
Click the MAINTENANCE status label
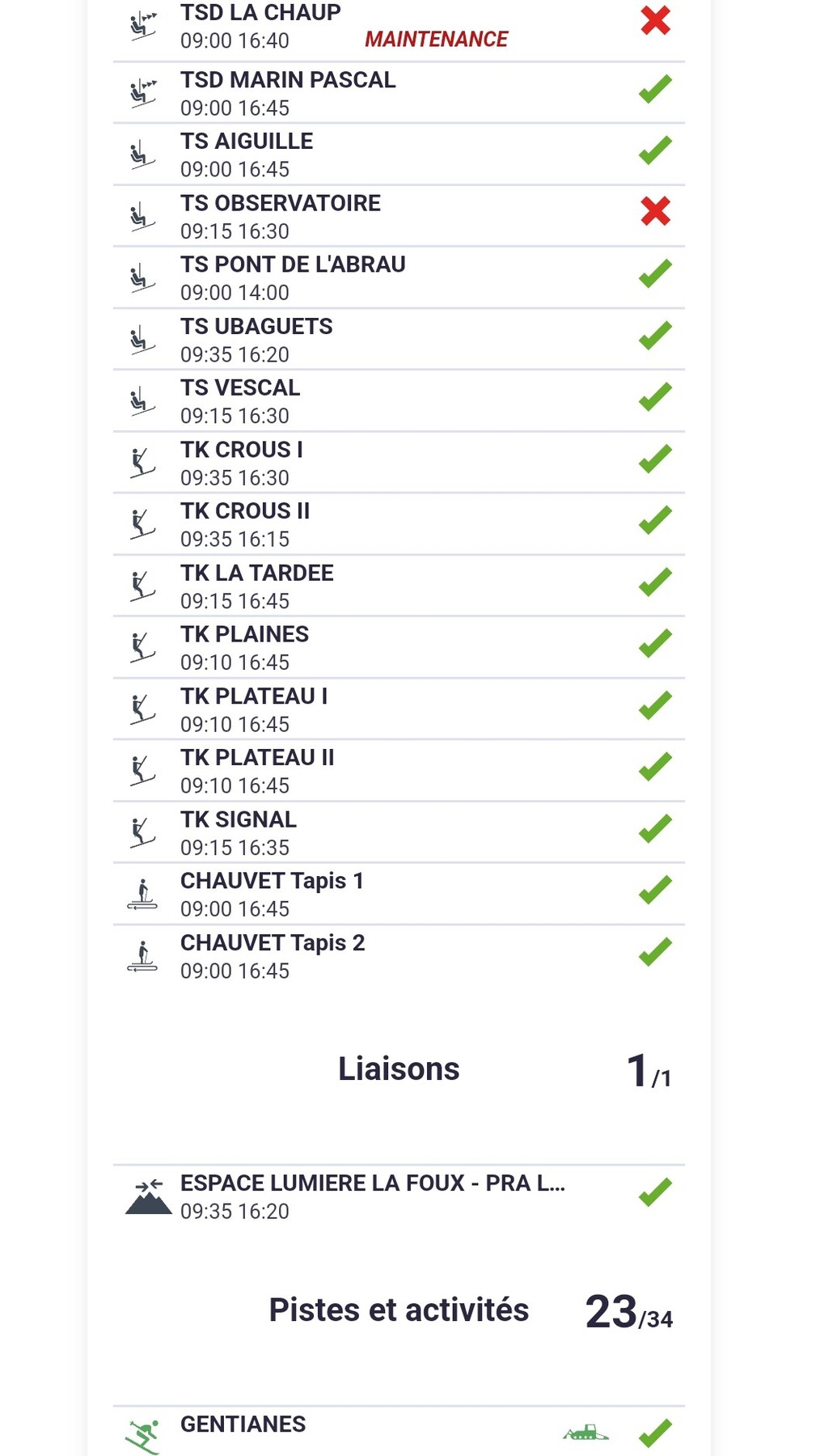pyautogui.click(x=436, y=39)
